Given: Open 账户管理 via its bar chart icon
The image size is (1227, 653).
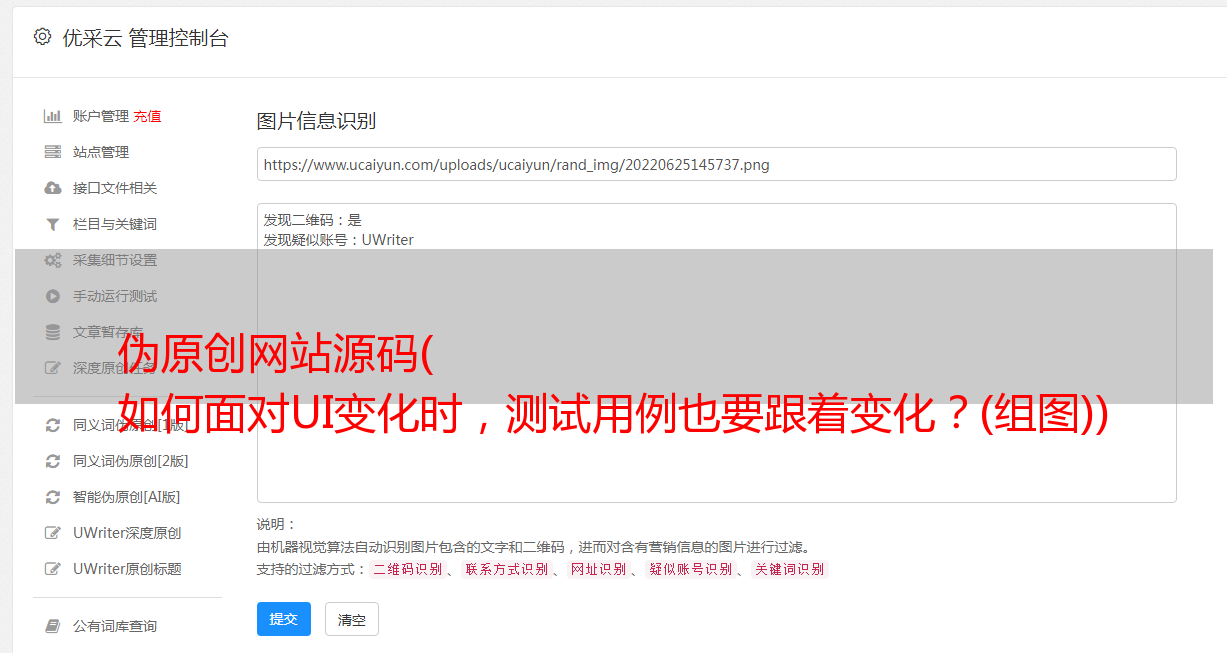Looking at the screenshot, I should 53,116.
